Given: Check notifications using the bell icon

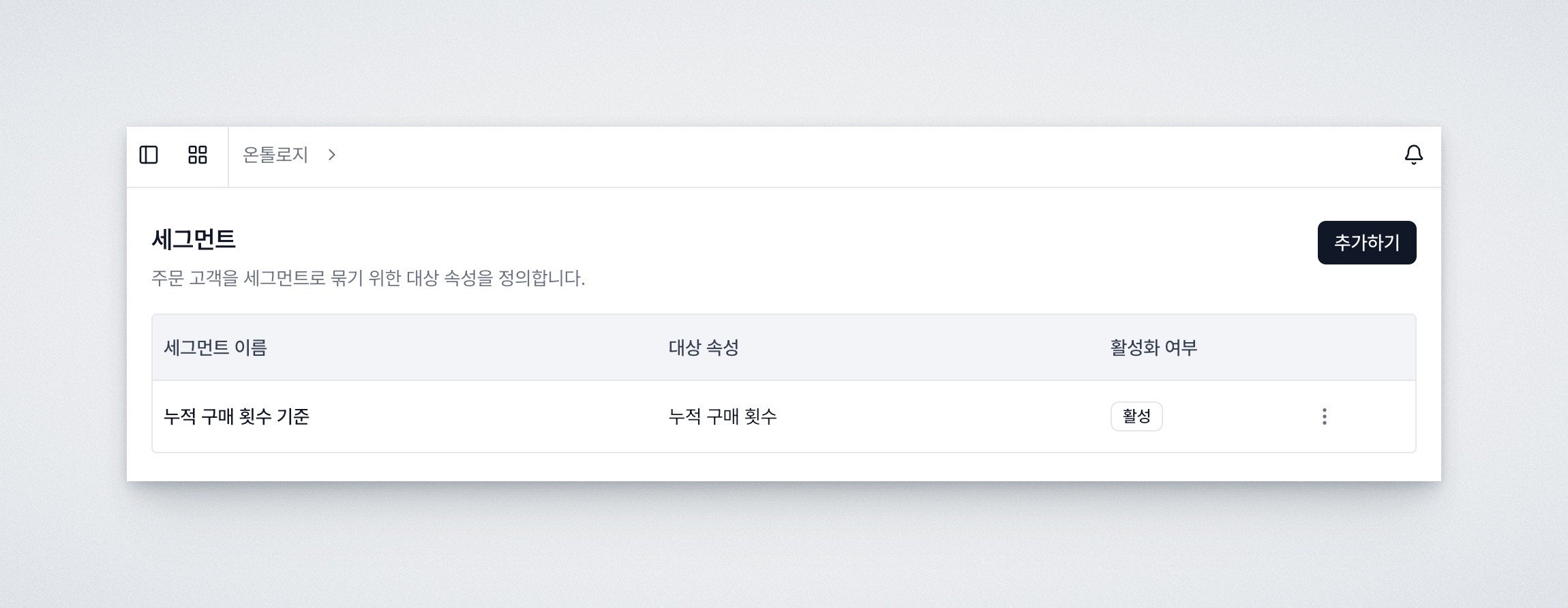Looking at the screenshot, I should (1412, 155).
